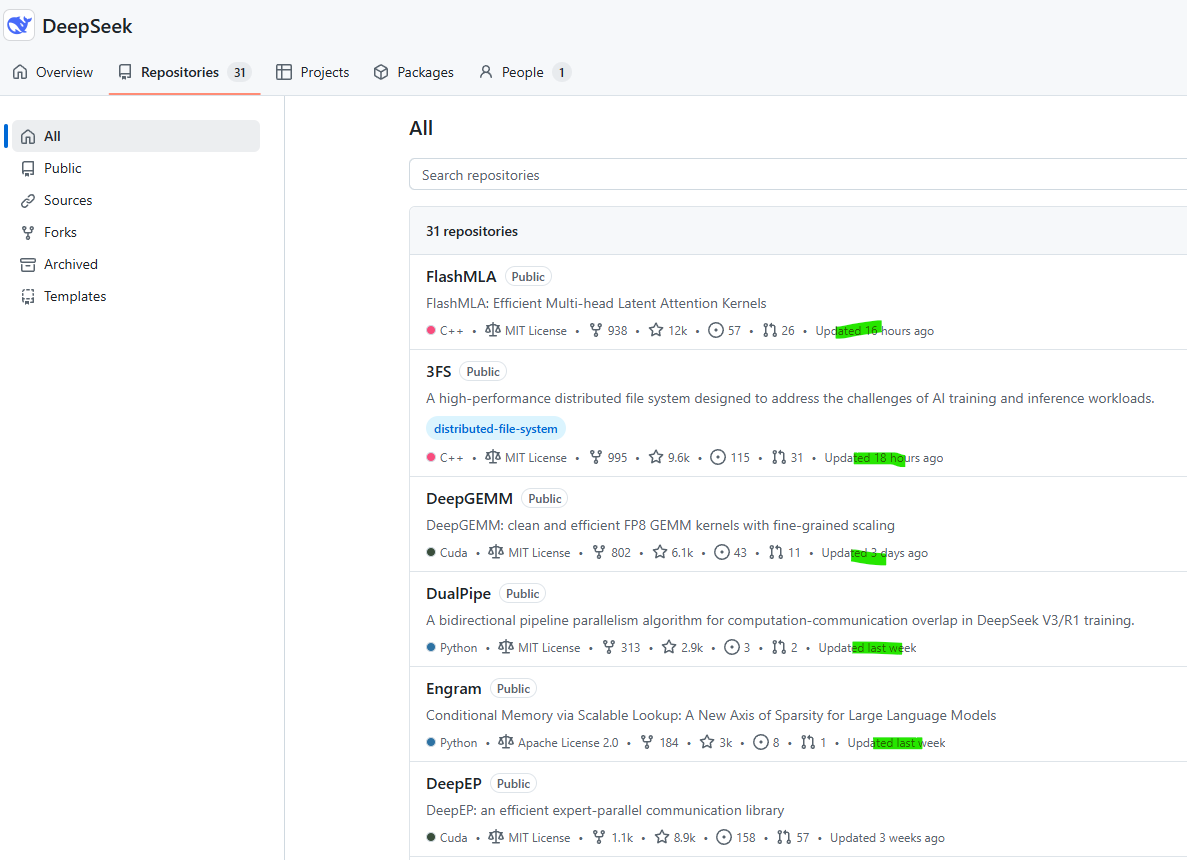Open the DeepEP repository
The width and height of the screenshot is (1187, 860).
pos(453,784)
